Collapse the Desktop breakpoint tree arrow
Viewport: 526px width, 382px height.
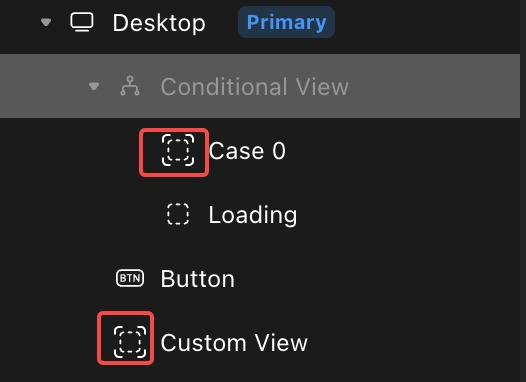point(46,22)
